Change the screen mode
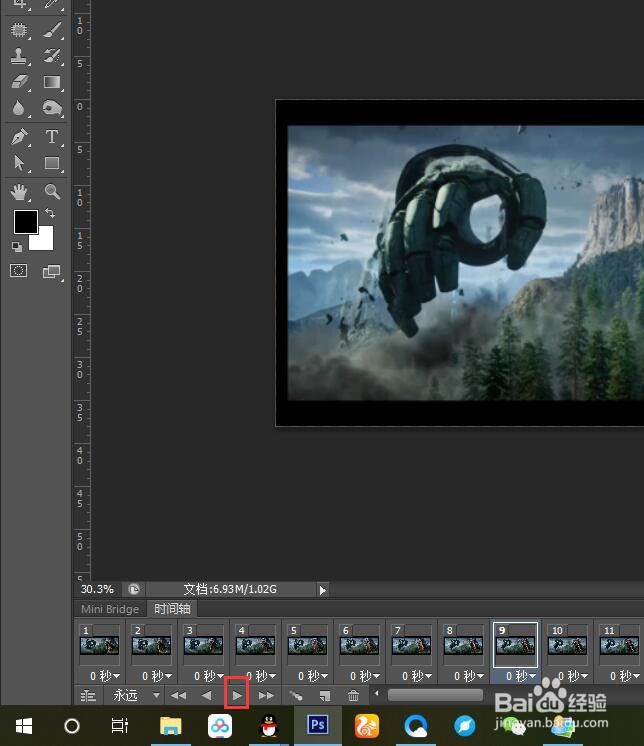This screenshot has height=746, width=644. (x=52, y=271)
